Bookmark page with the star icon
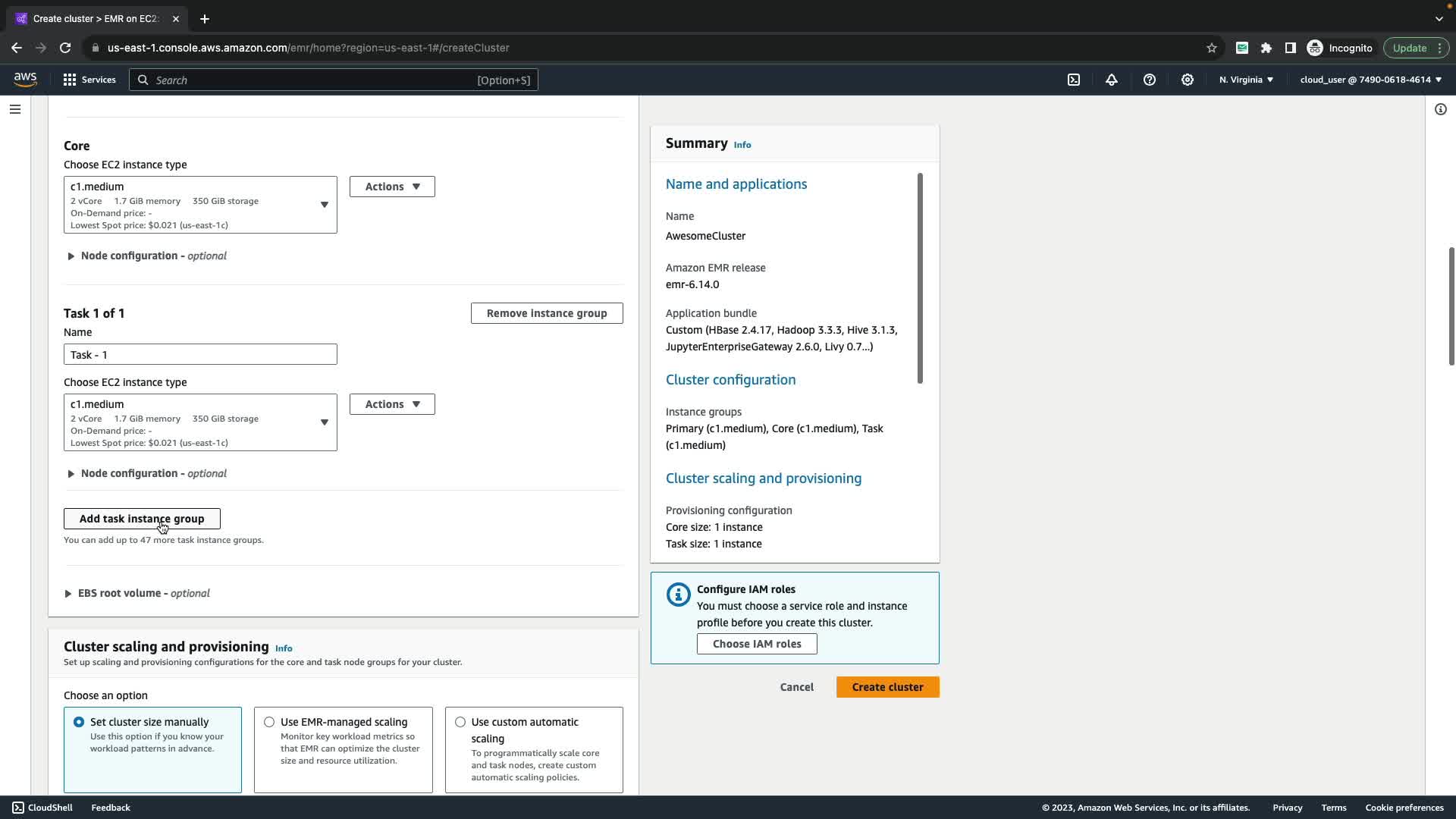 [1212, 48]
